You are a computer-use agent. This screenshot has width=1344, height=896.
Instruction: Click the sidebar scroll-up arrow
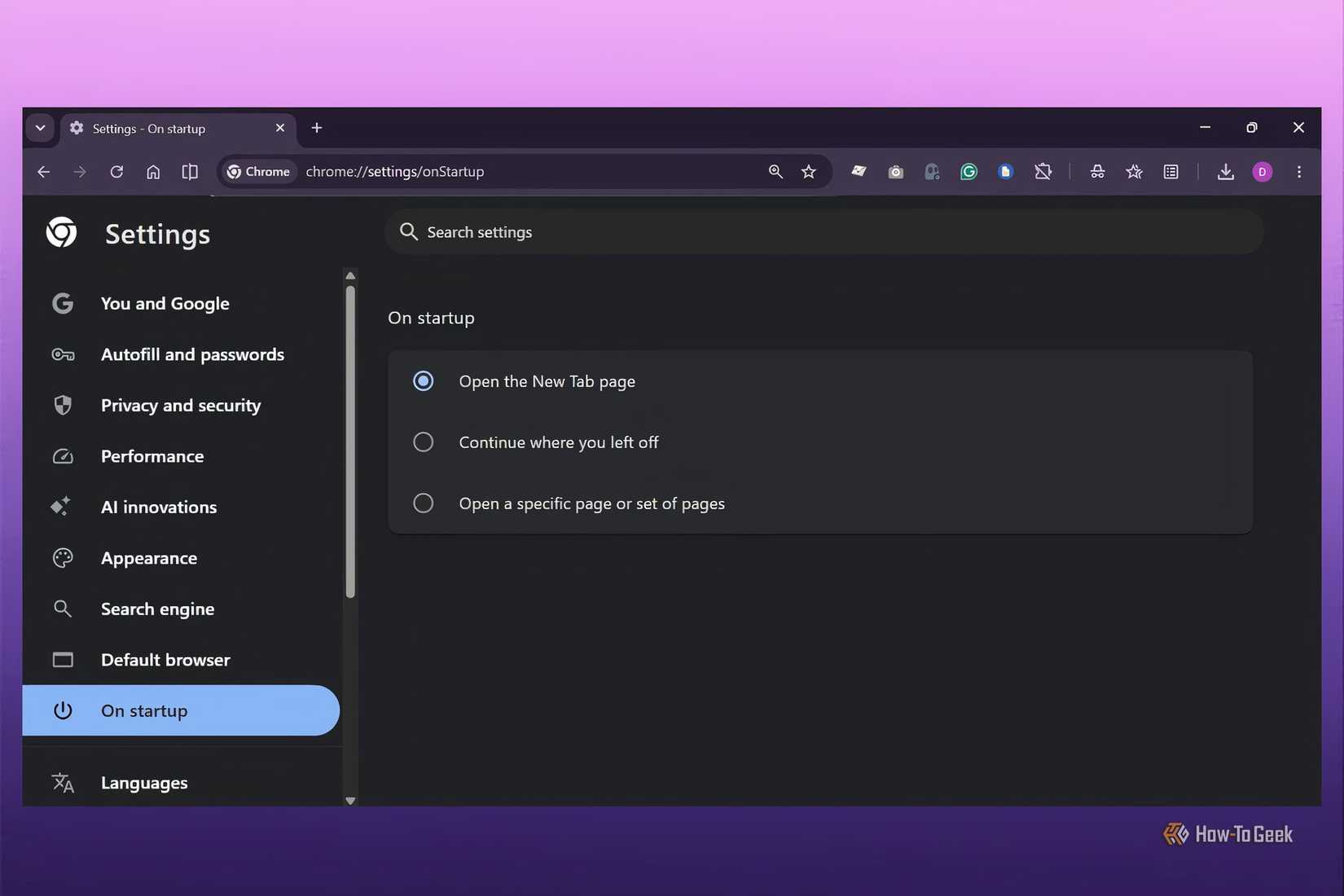pos(350,276)
